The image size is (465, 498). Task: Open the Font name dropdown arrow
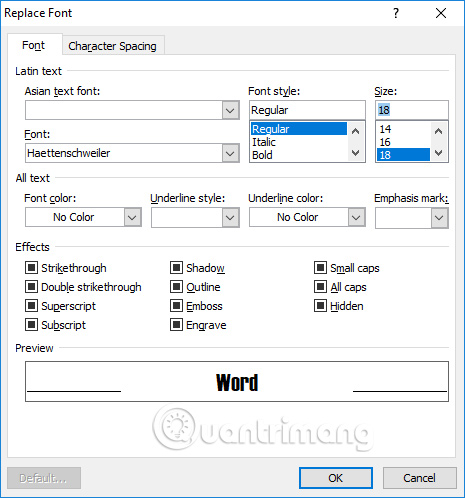(230, 153)
